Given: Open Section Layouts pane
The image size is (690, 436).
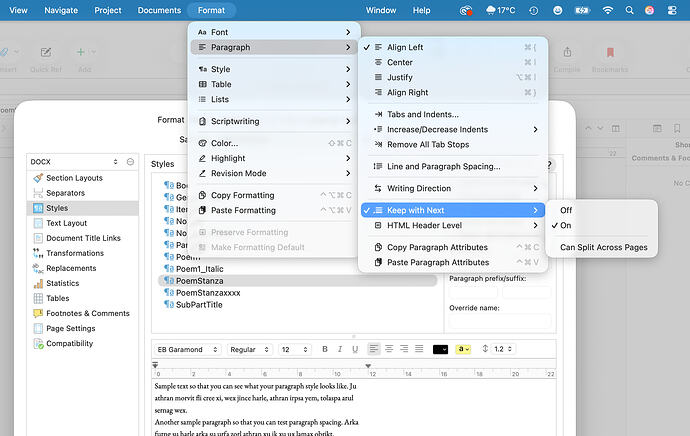Looking at the screenshot, I should pos(83,178).
